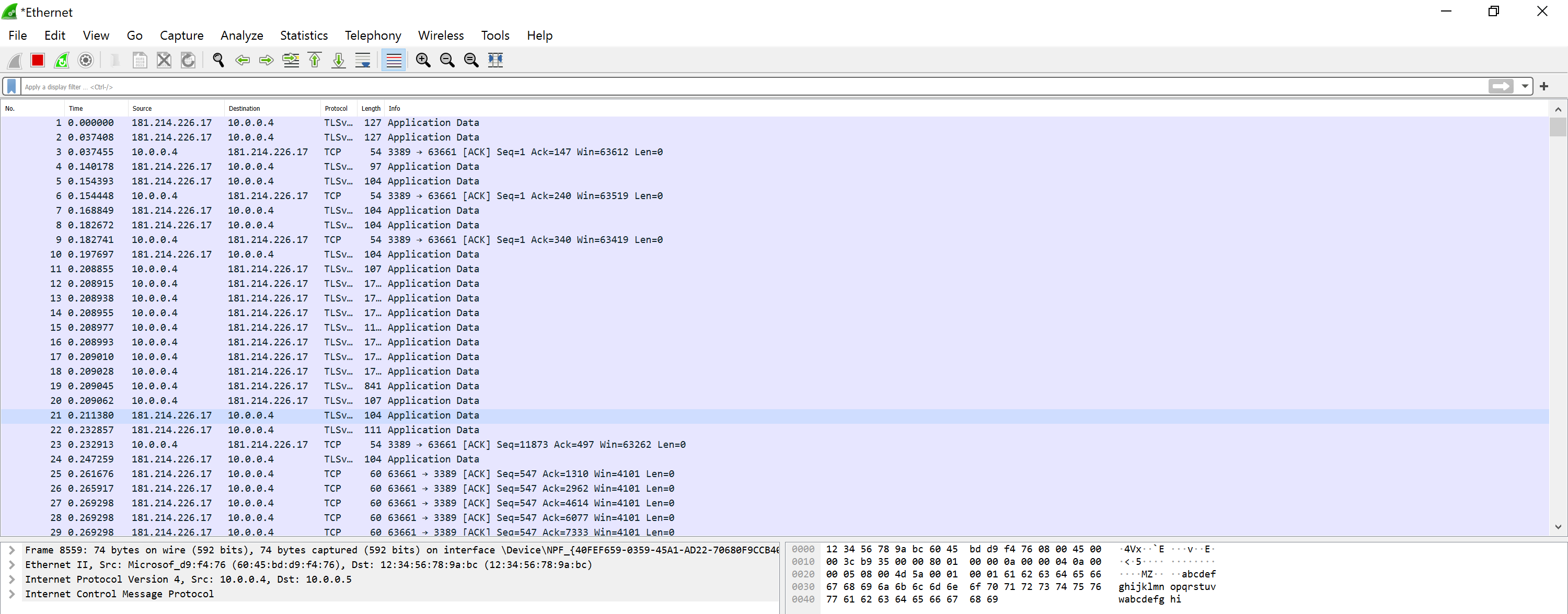
Task: Open Capture options gear icon
Action: (86, 60)
